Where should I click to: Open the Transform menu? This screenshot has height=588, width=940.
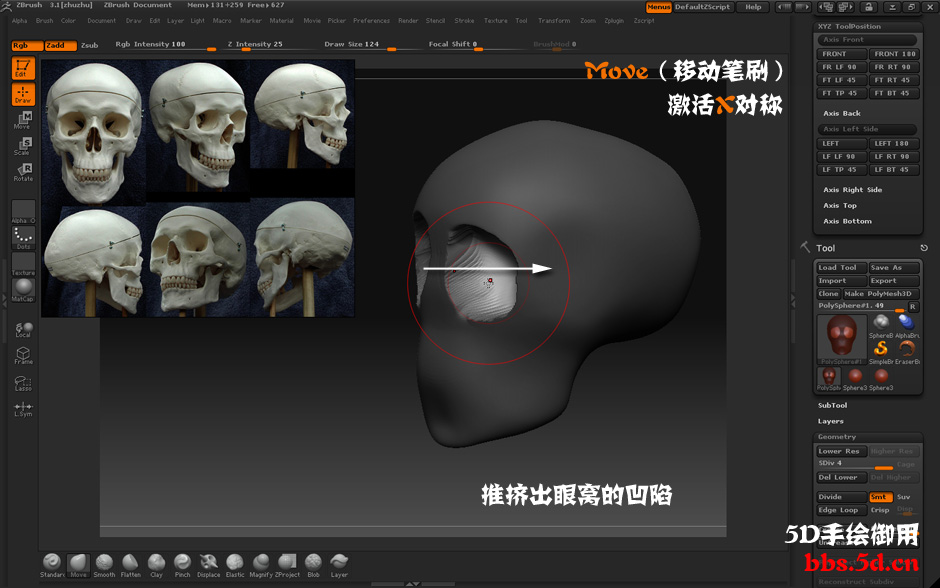(x=554, y=20)
